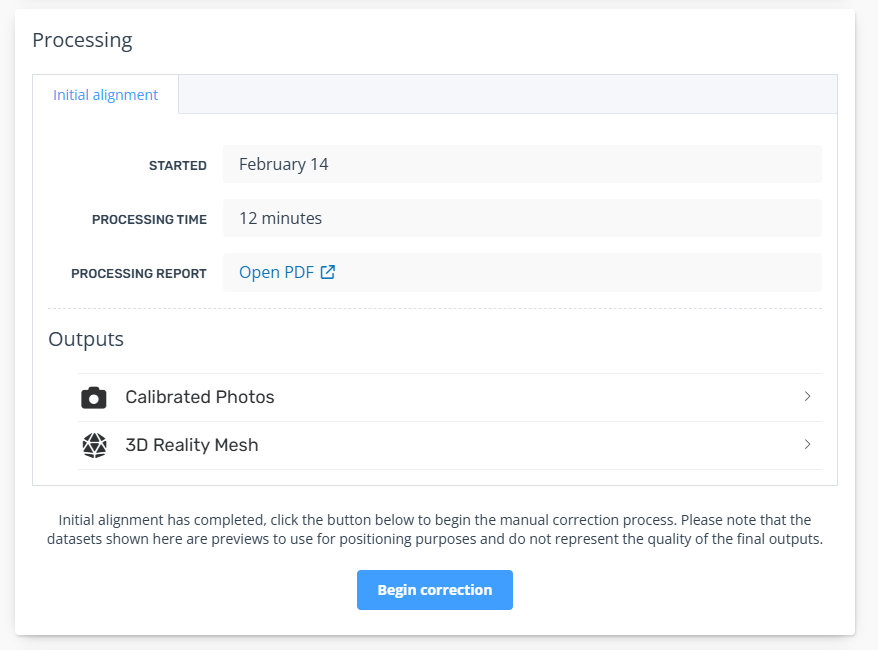878x650 pixels.
Task: Click the Open PDF link
Action: (x=276, y=272)
